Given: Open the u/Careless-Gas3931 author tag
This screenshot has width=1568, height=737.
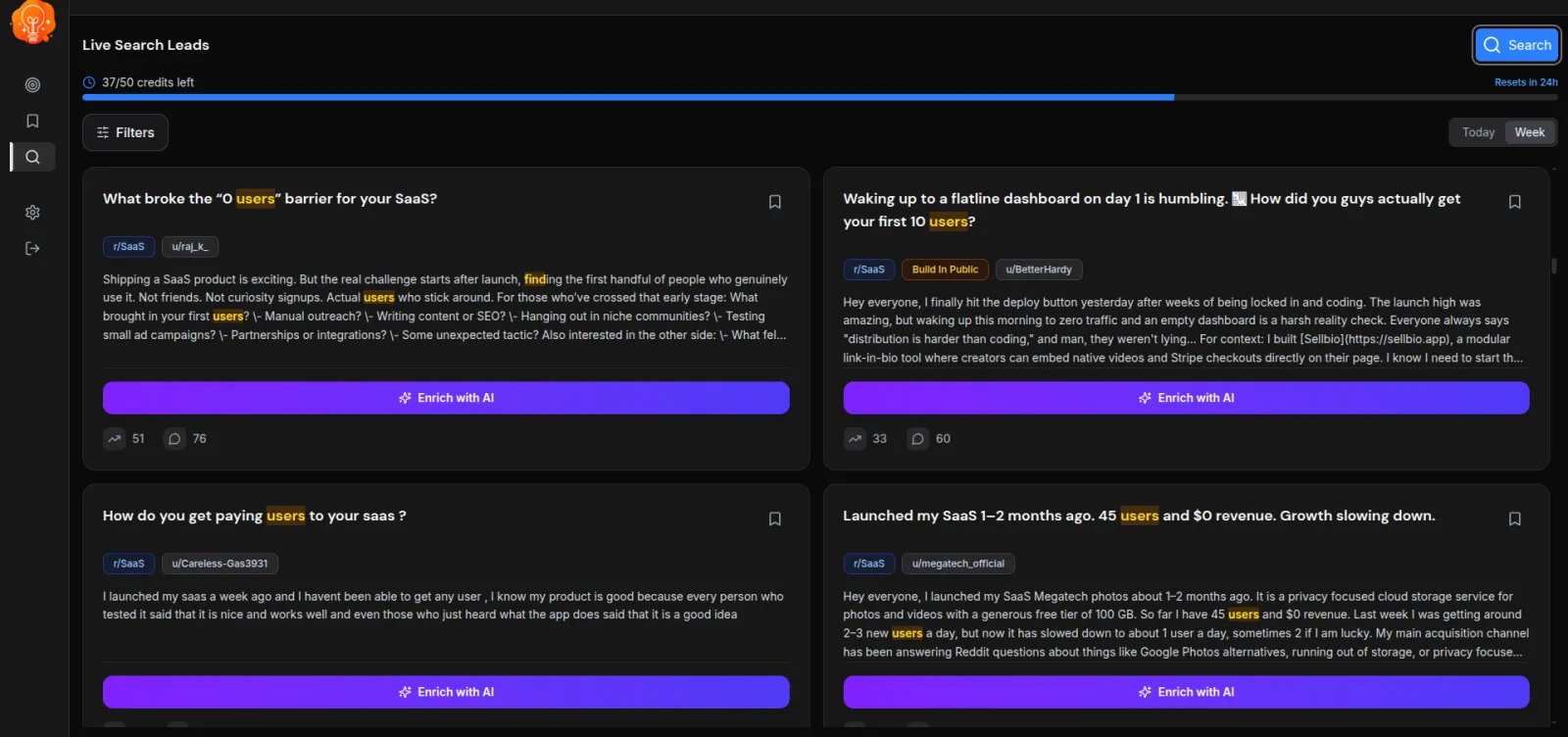Looking at the screenshot, I should (x=220, y=564).
